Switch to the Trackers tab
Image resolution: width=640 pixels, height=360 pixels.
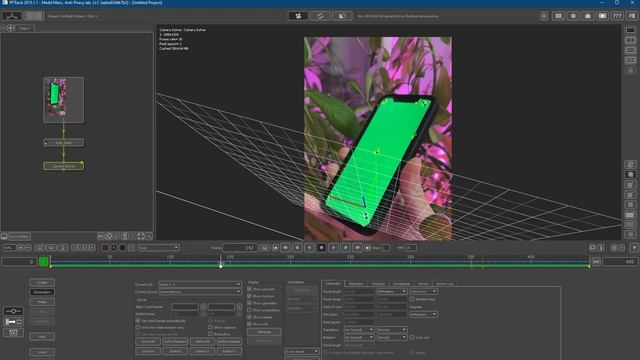[x=378, y=284]
